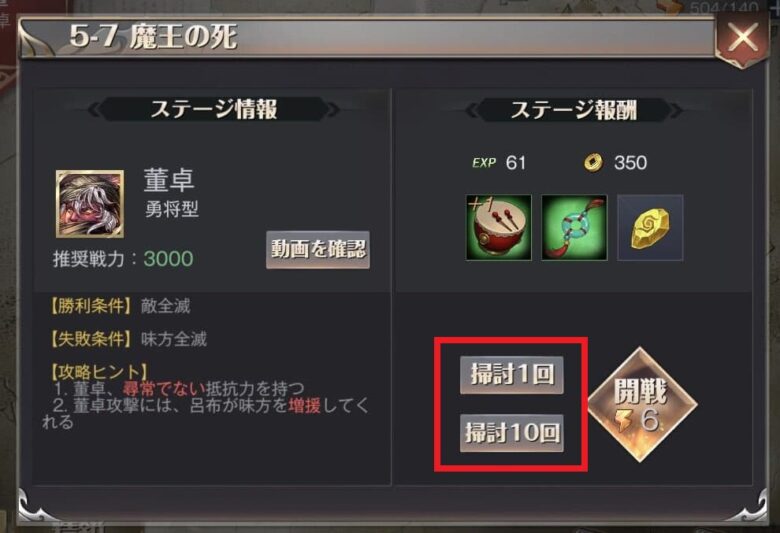Click the 動画を確認 video button
The image size is (780, 533).
point(318,249)
